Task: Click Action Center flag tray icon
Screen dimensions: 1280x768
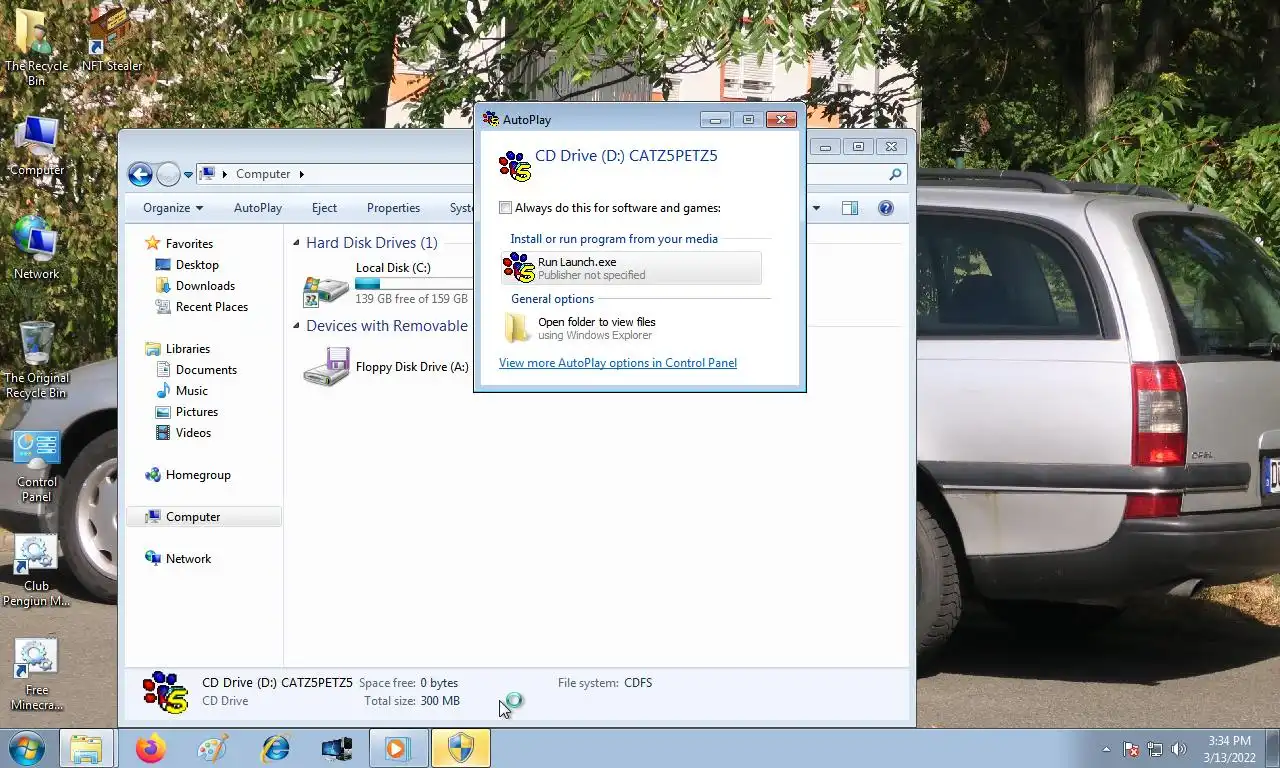Action: coord(1132,749)
